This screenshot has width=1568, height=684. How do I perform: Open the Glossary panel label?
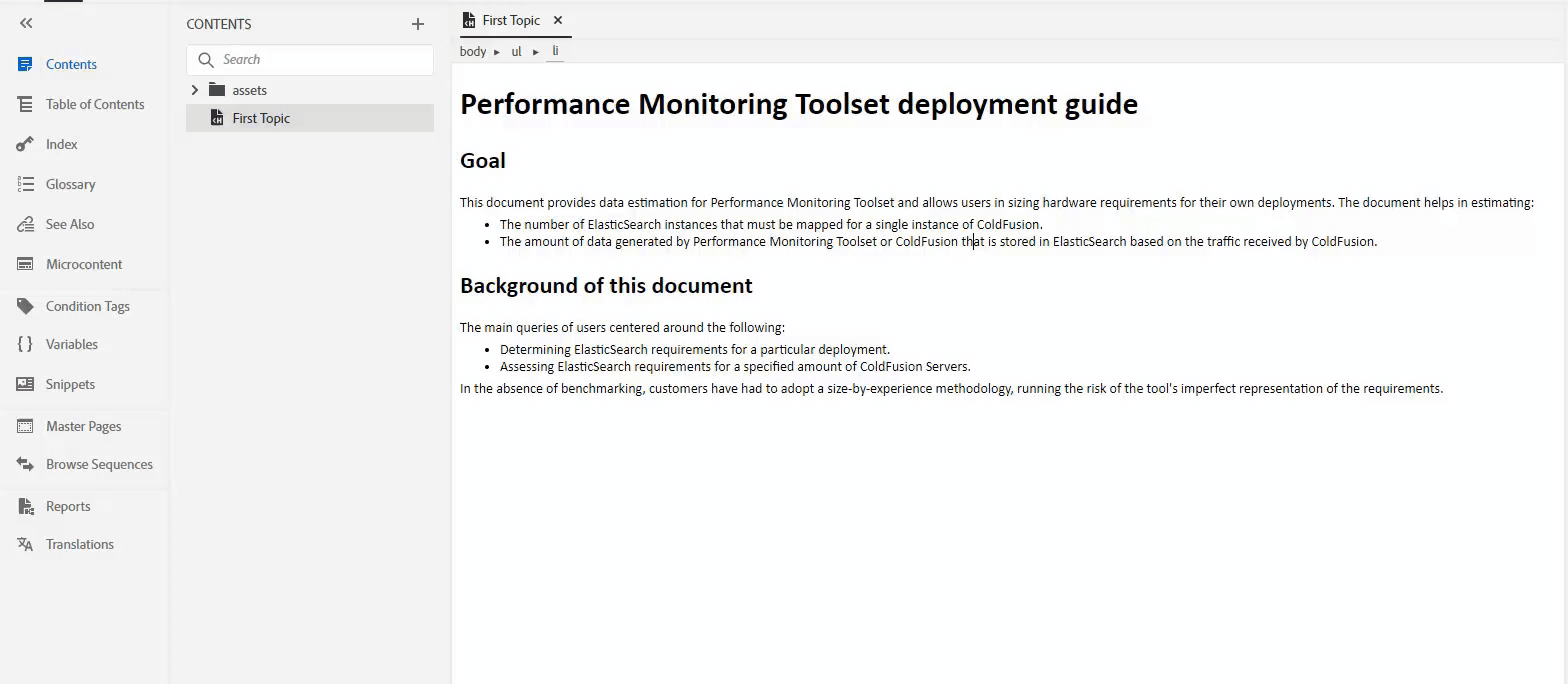pos(71,184)
